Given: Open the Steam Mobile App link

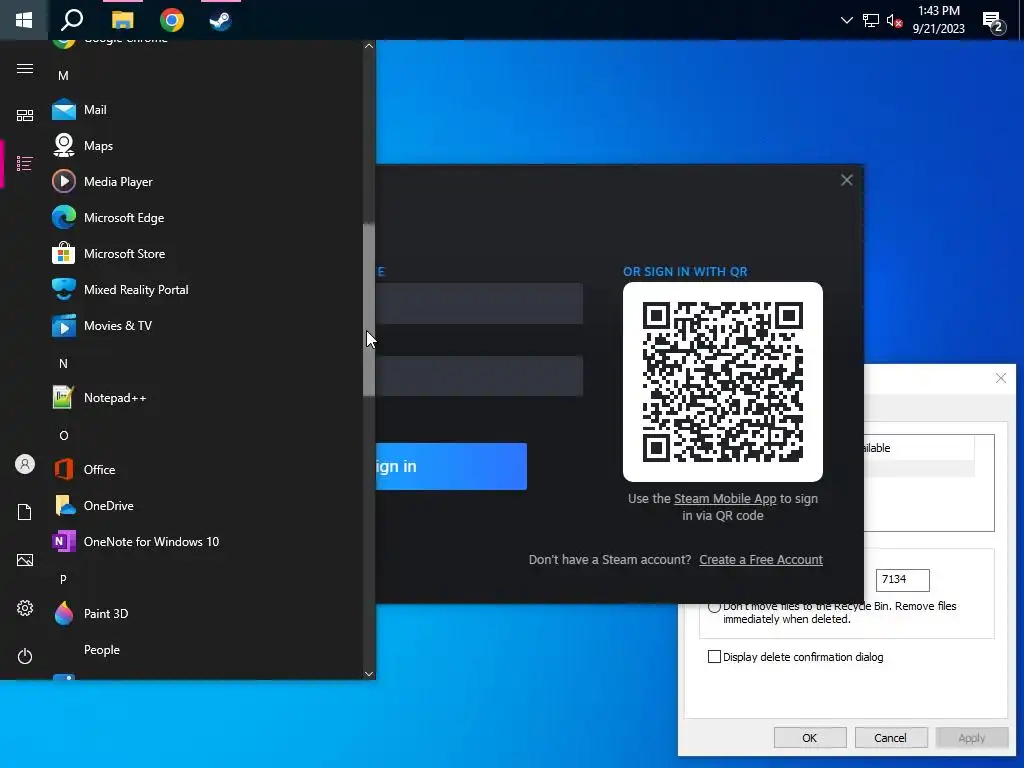Looking at the screenshot, I should click(725, 498).
